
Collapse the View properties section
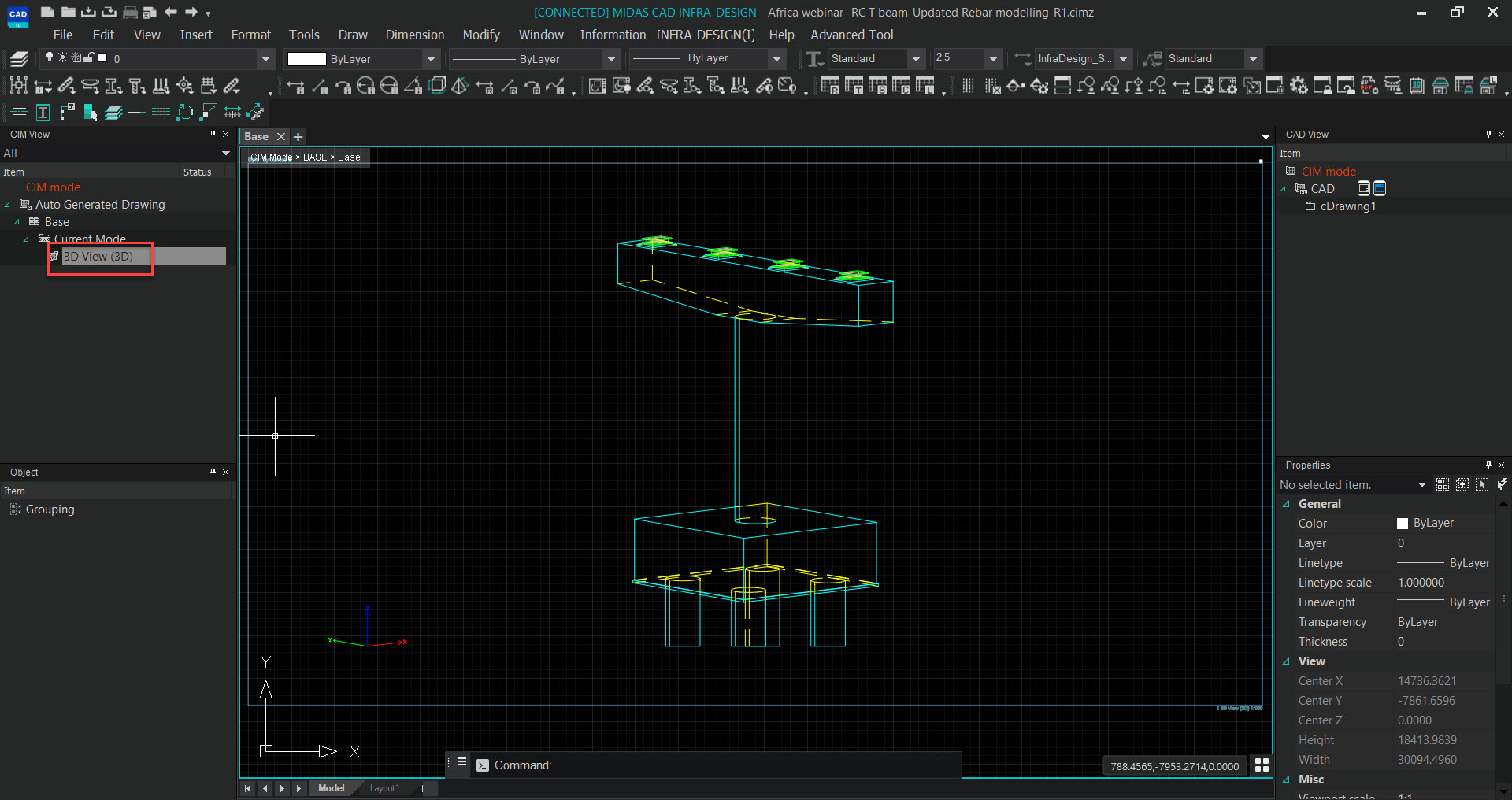(x=1286, y=661)
